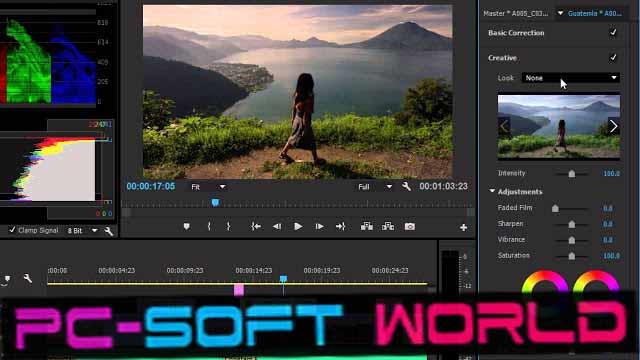Click shadow tint color wheel

tap(545, 282)
